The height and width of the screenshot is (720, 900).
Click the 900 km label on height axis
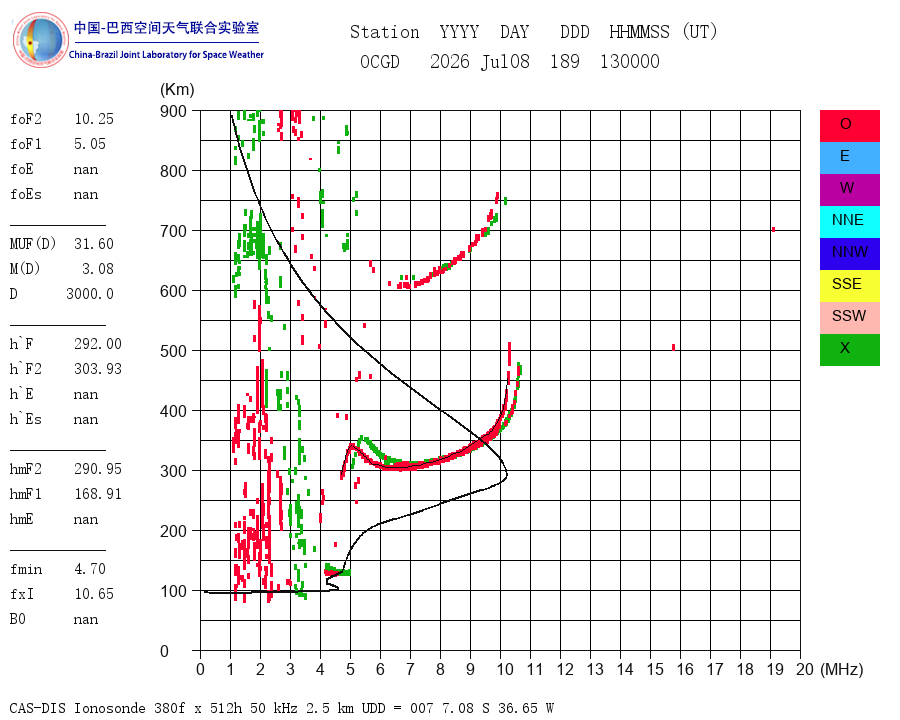pos(173,111)
